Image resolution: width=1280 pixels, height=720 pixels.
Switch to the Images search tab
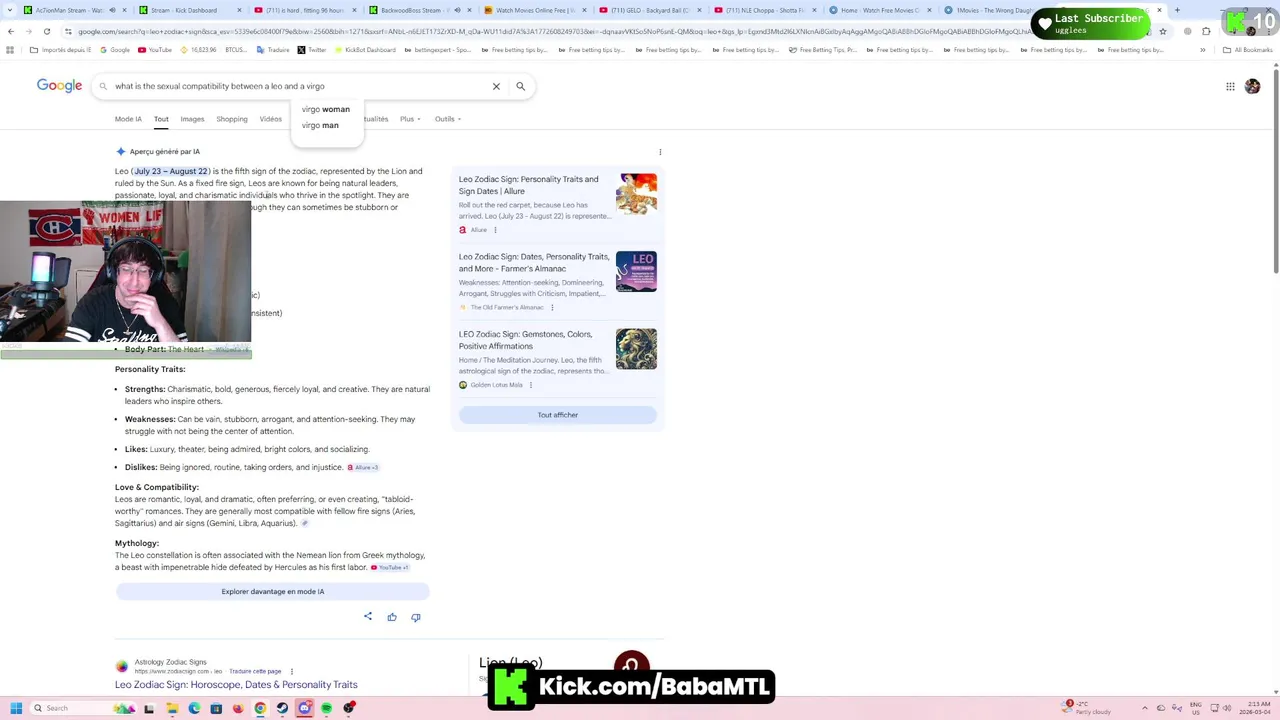click(192, 119)
